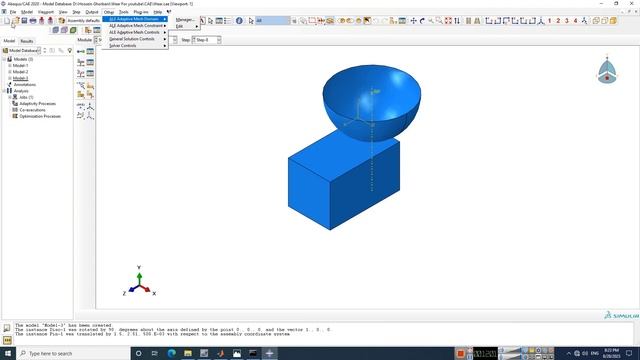The width and height of the screenshot is (640, 360).
Task: Click the Auto-Fit view icon
Action: pos(448,20)
